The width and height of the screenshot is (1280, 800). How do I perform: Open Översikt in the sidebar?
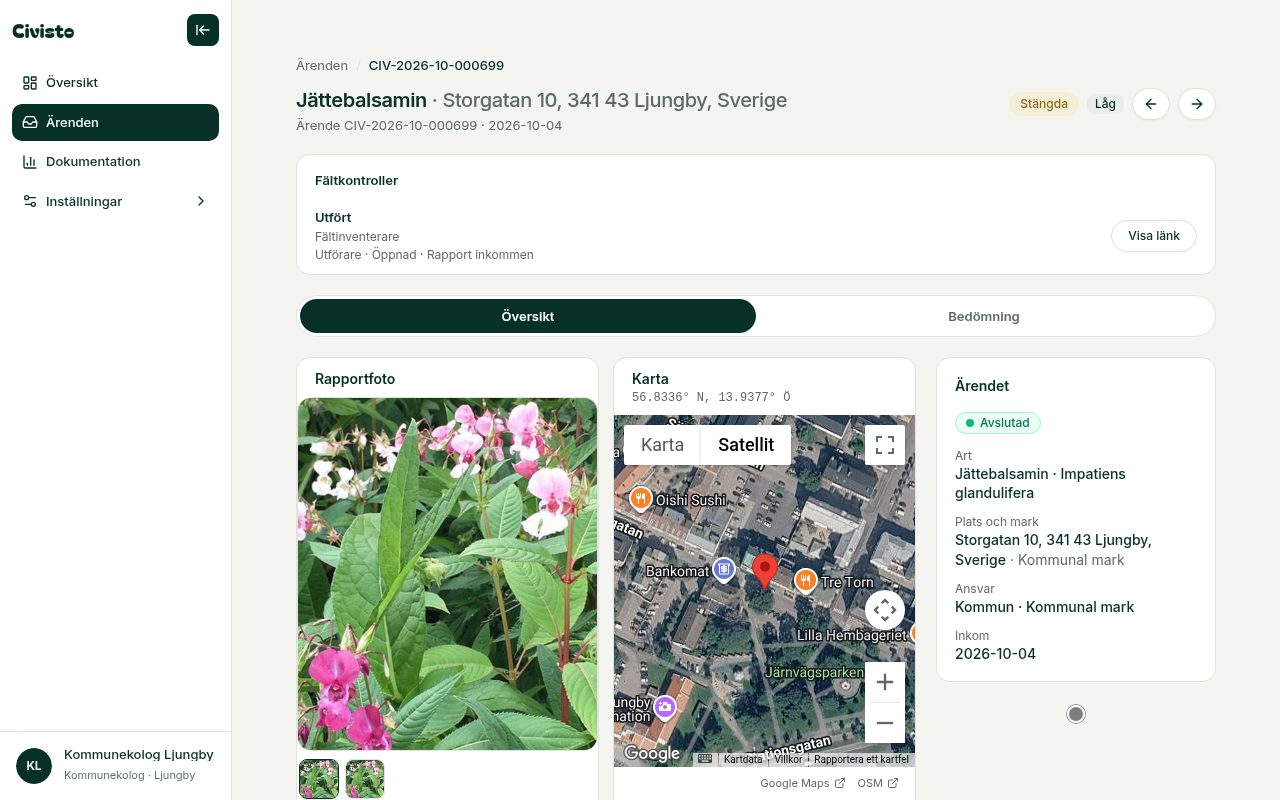point(115,83)
